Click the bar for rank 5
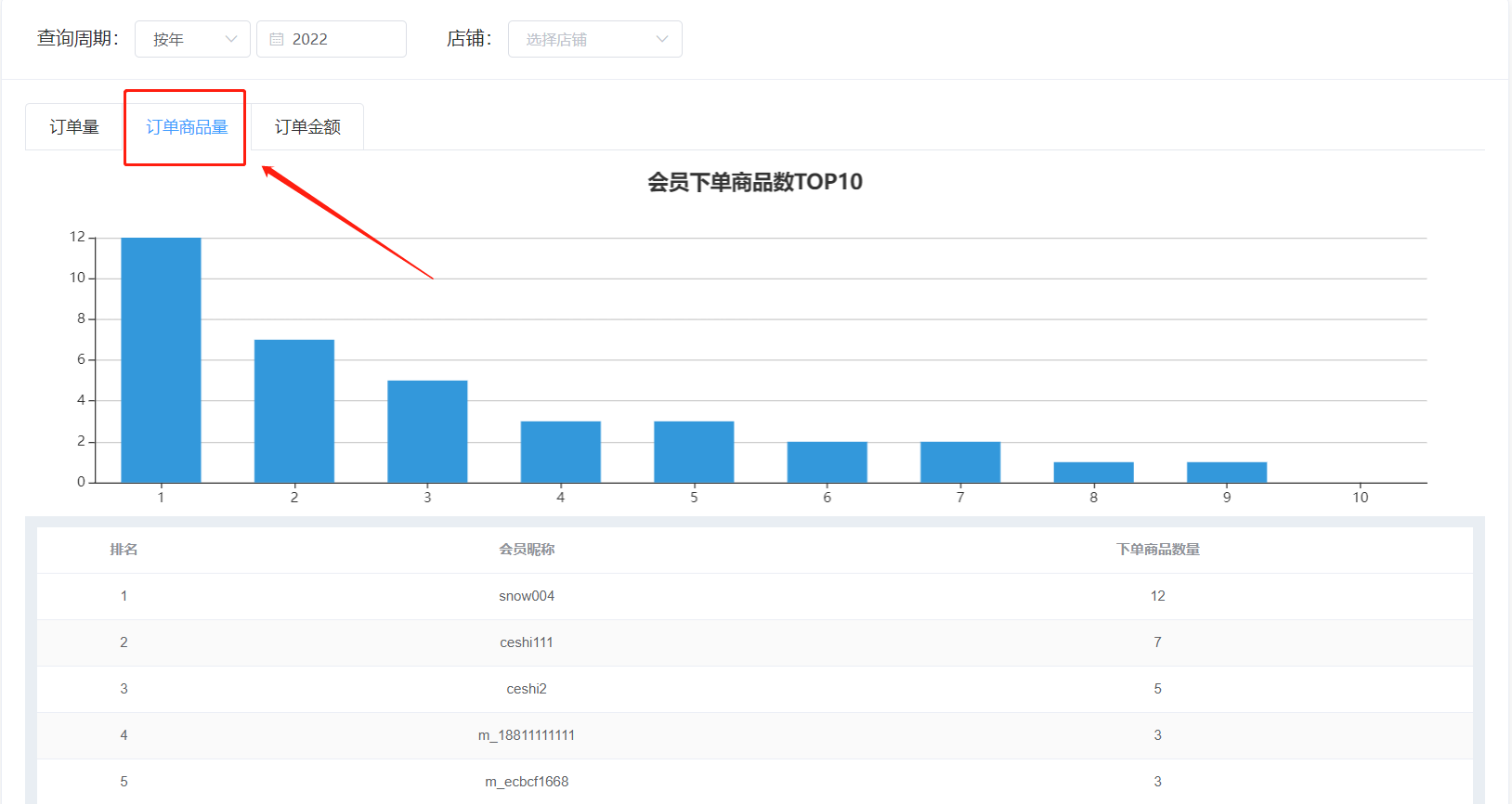The width and height of the screenshot is (1512, 804). tap(694, 452)
